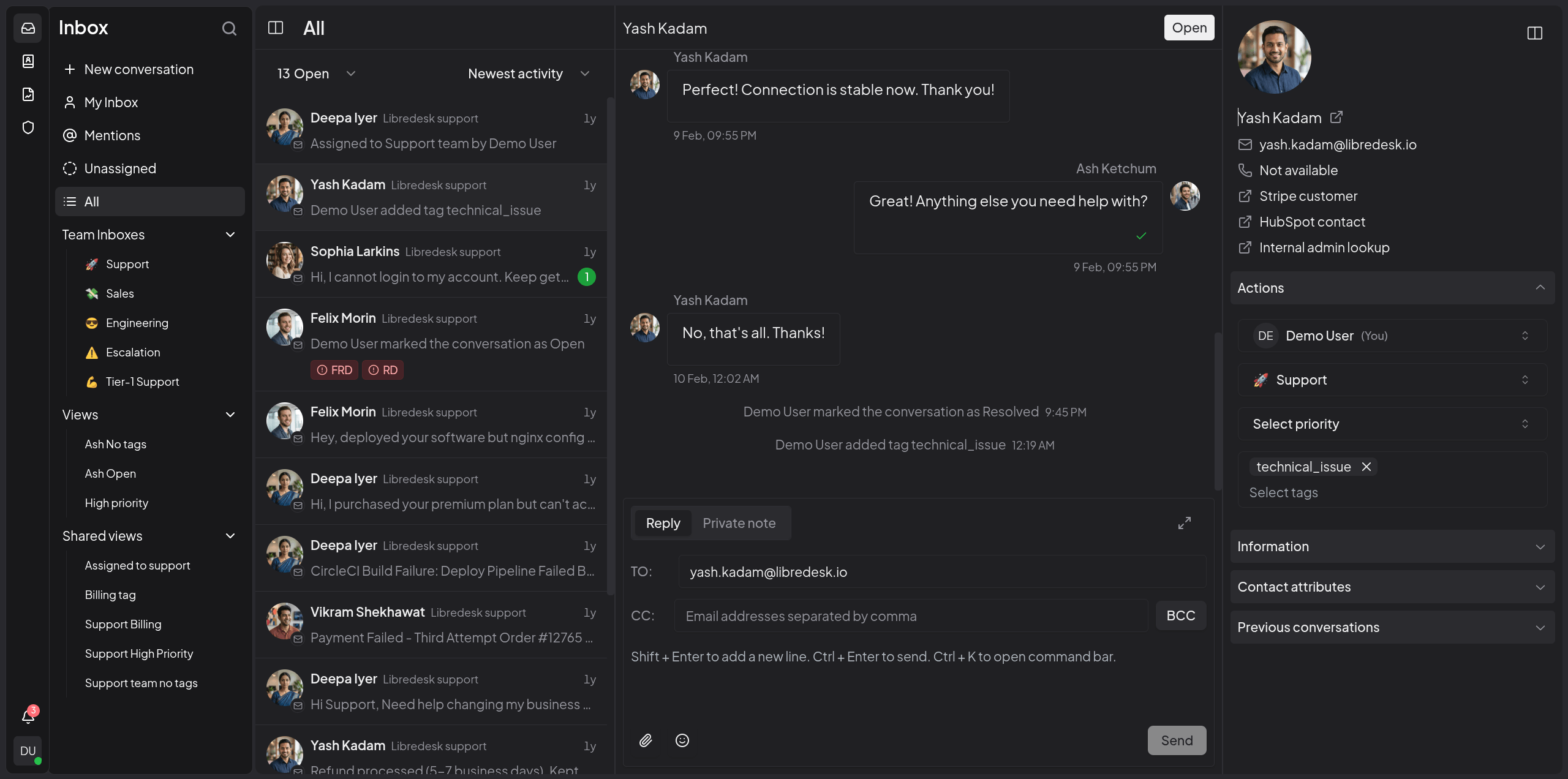This screenshot has height=779, width=1568.
Task: Open the Mentions view
Action: [113, 135]
